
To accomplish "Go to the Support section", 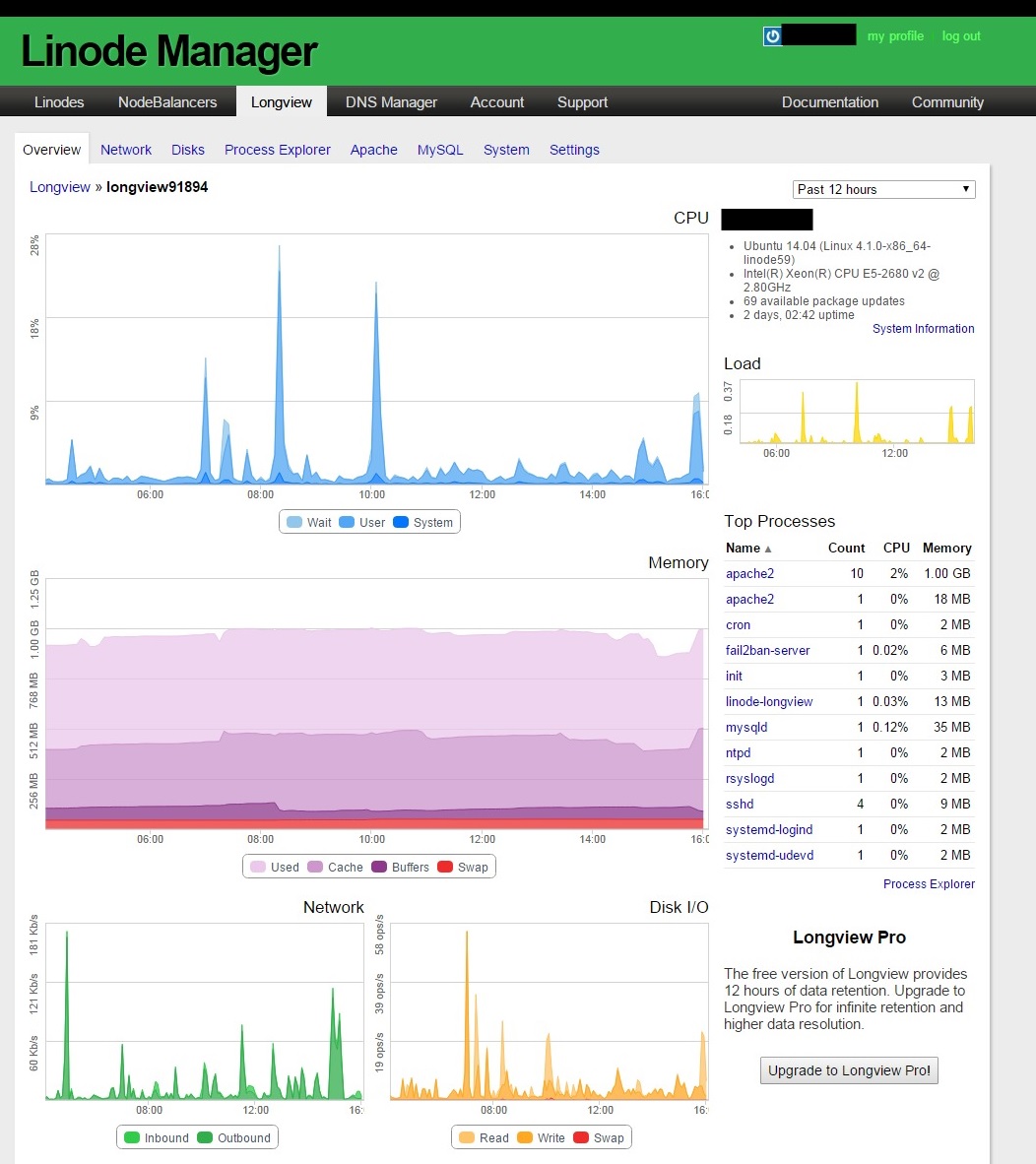I will tap(583, 101).
